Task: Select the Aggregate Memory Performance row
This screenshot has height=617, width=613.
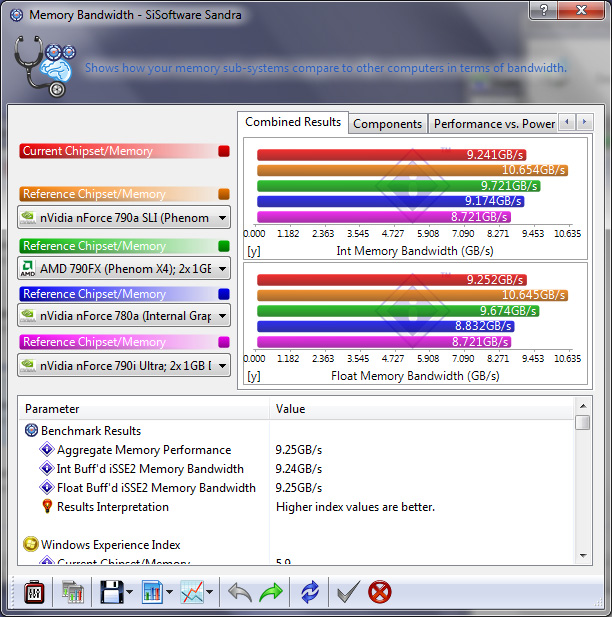Action: coord(296,450)
